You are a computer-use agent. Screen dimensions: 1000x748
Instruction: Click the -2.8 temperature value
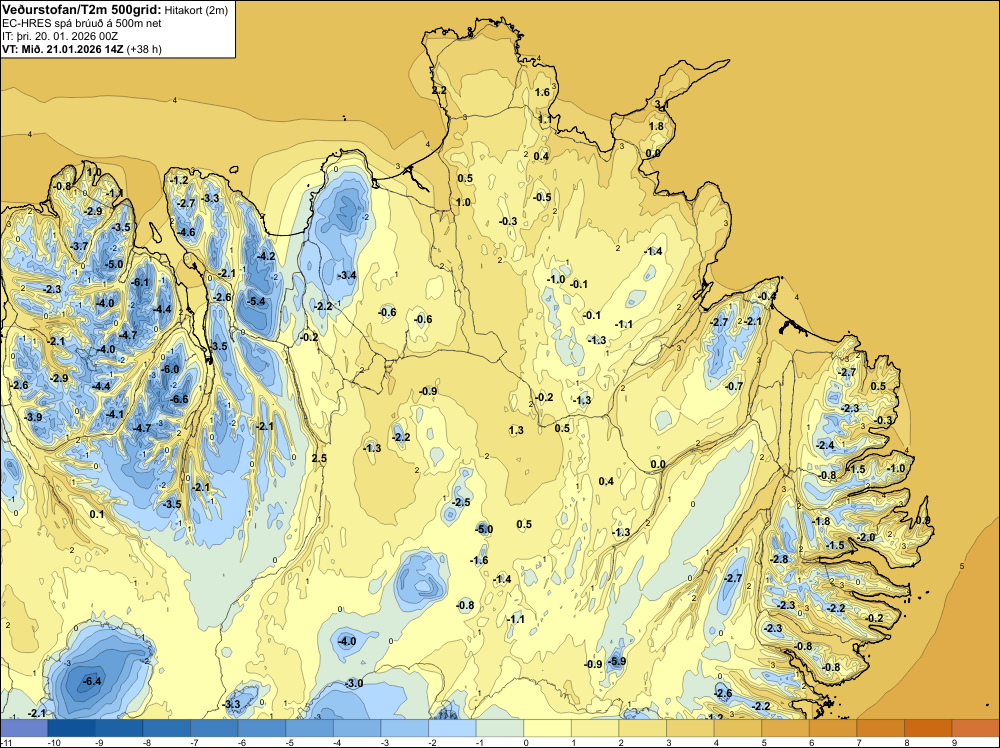[779, 559]
